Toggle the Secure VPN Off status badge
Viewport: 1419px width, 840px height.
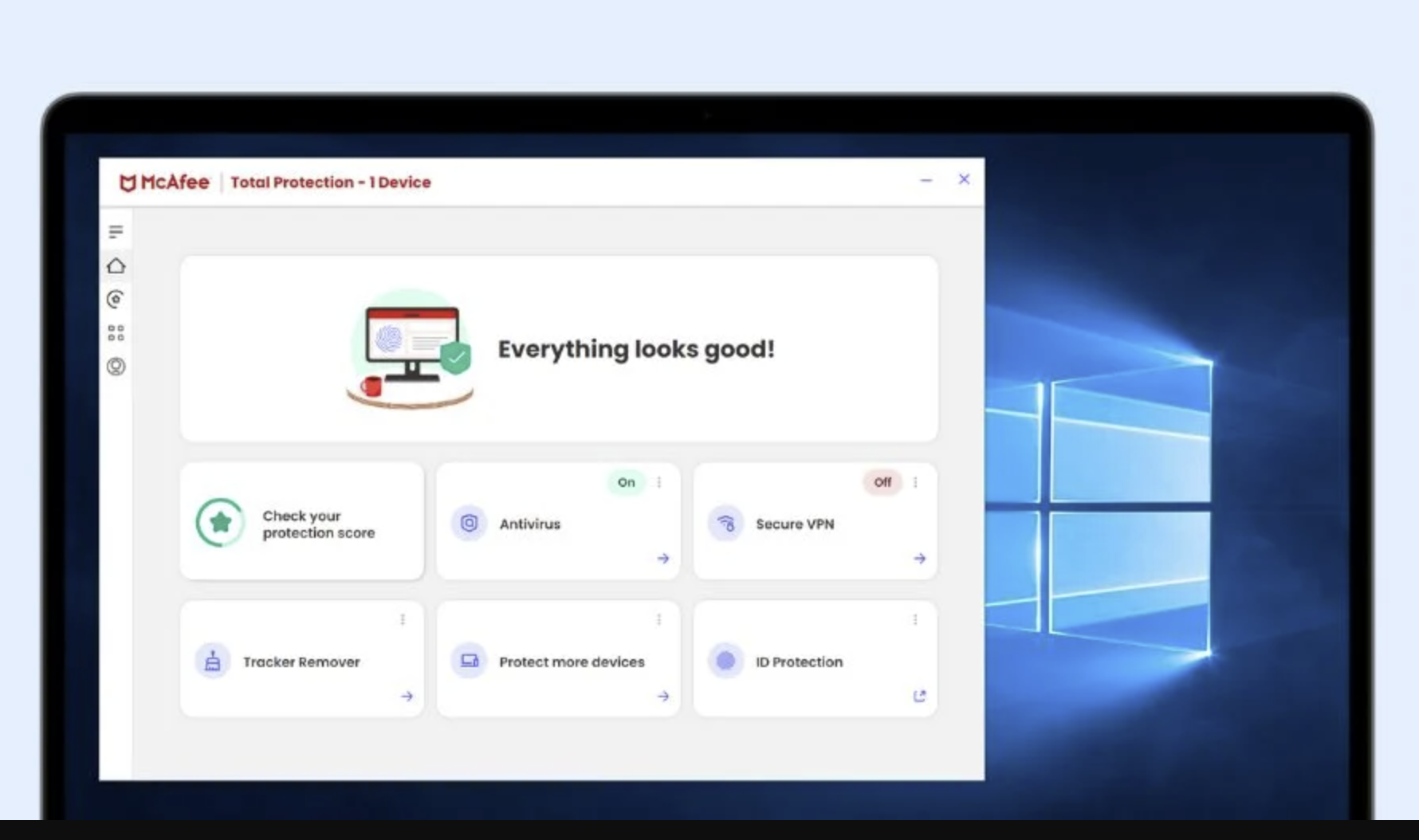point(882,482)
